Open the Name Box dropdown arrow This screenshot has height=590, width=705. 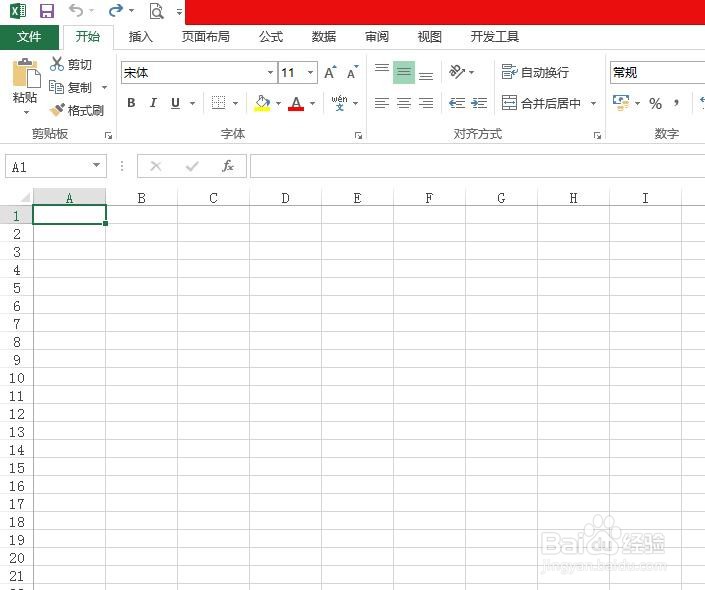click(96, 165)
